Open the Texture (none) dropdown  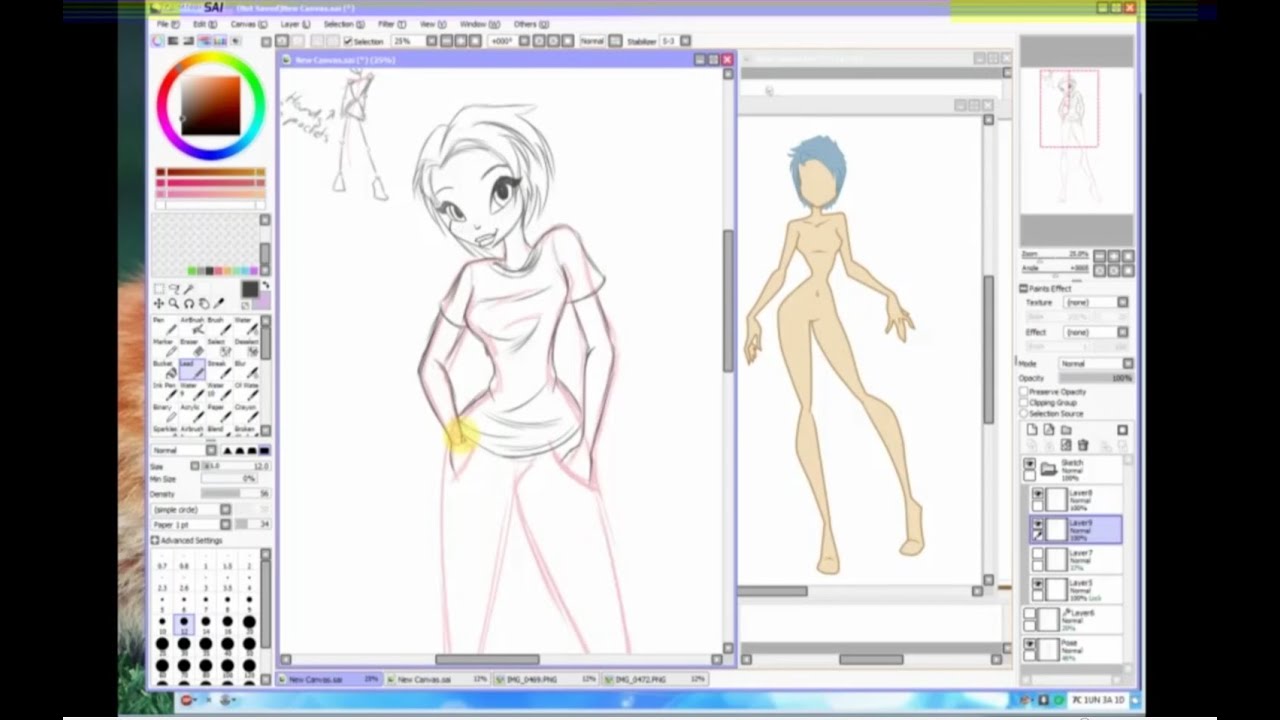pyautogui.click(x=1122, y=302)
